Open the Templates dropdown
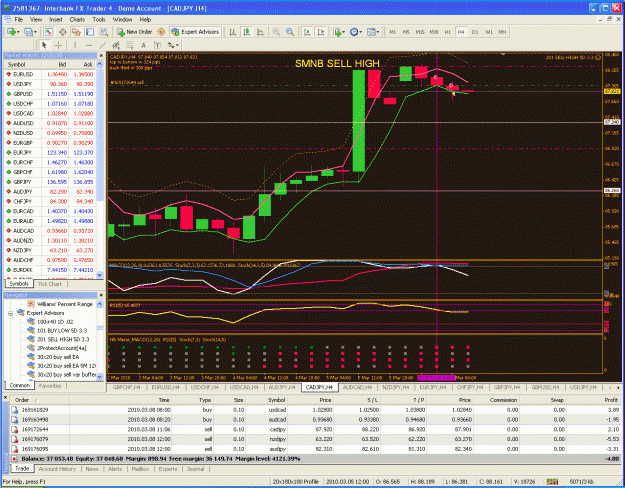625x488 pixels. [373, 32]
